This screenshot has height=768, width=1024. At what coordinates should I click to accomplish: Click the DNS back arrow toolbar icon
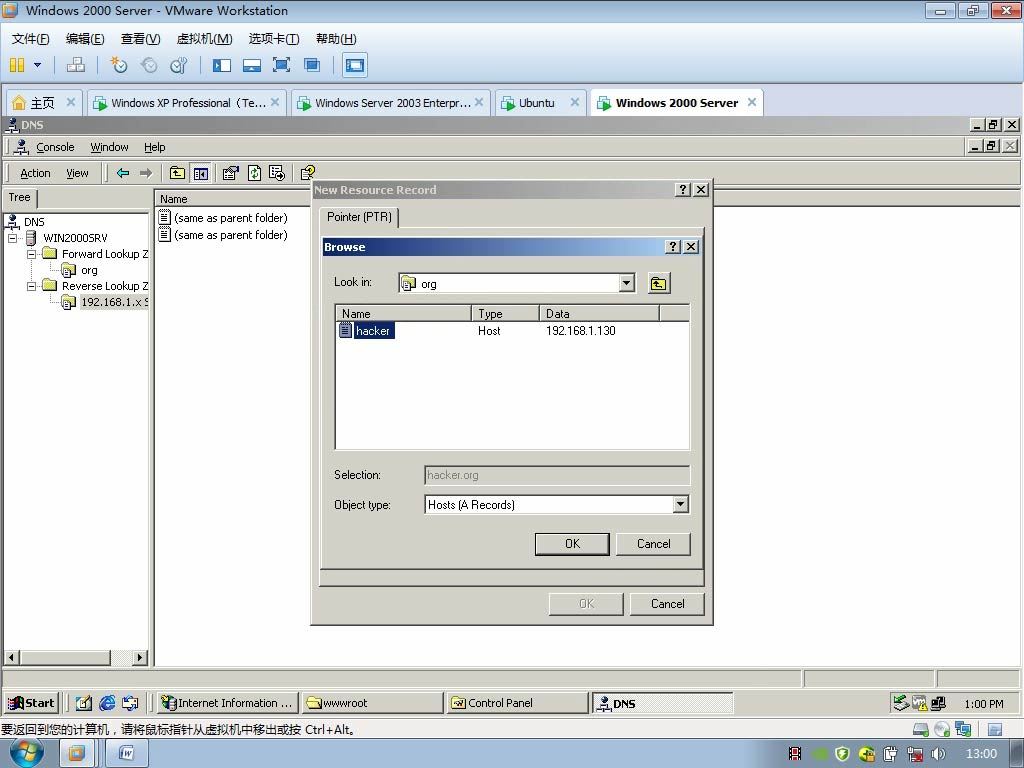[123, 173]
